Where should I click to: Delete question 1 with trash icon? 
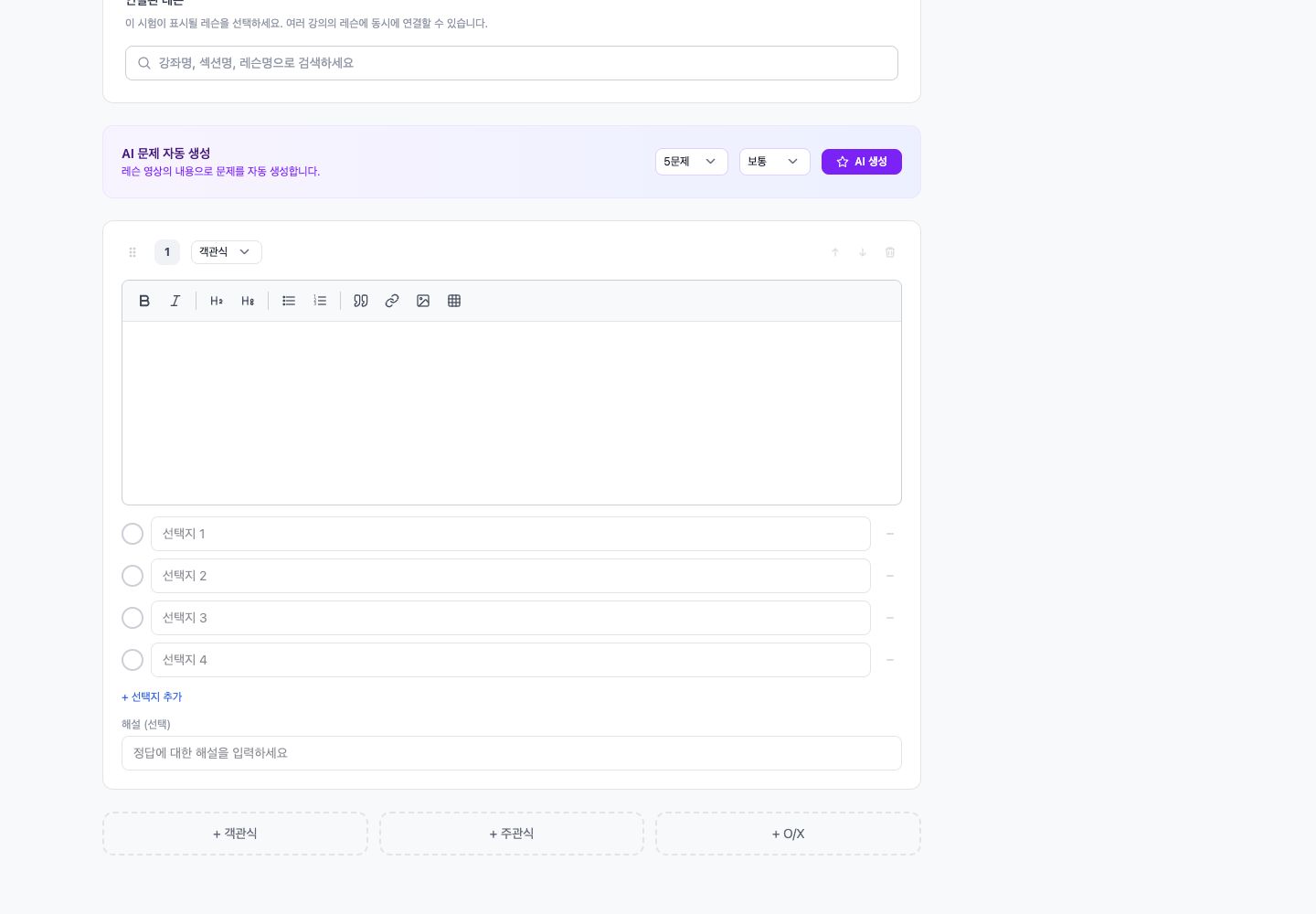pyautogui.click(x=890, y=252)
